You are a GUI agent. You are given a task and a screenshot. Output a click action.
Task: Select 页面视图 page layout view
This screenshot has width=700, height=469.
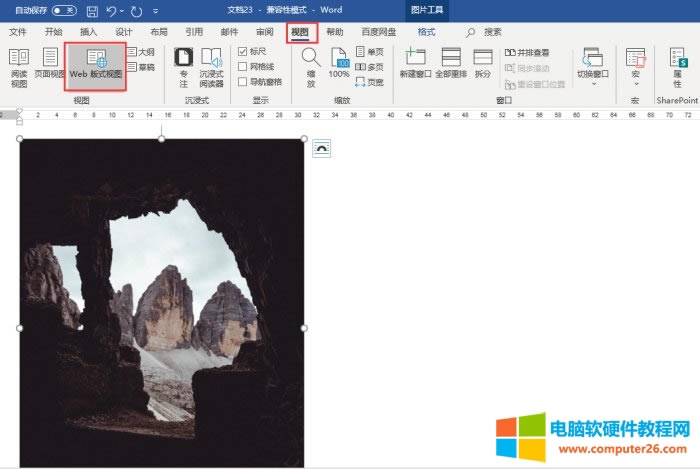pyautogui.click(x=48, y=65)
